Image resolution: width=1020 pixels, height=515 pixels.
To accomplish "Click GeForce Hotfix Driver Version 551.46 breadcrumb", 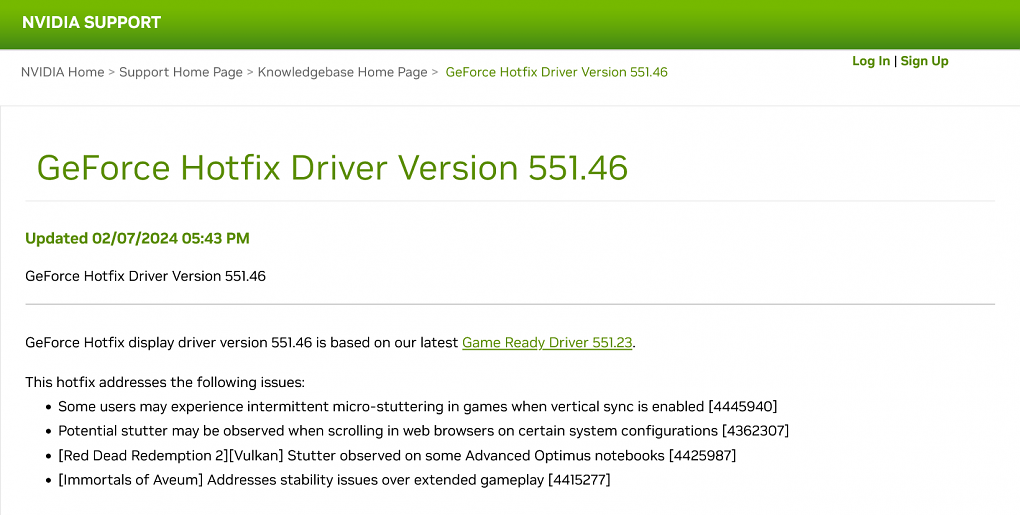I will coord(556,72).
